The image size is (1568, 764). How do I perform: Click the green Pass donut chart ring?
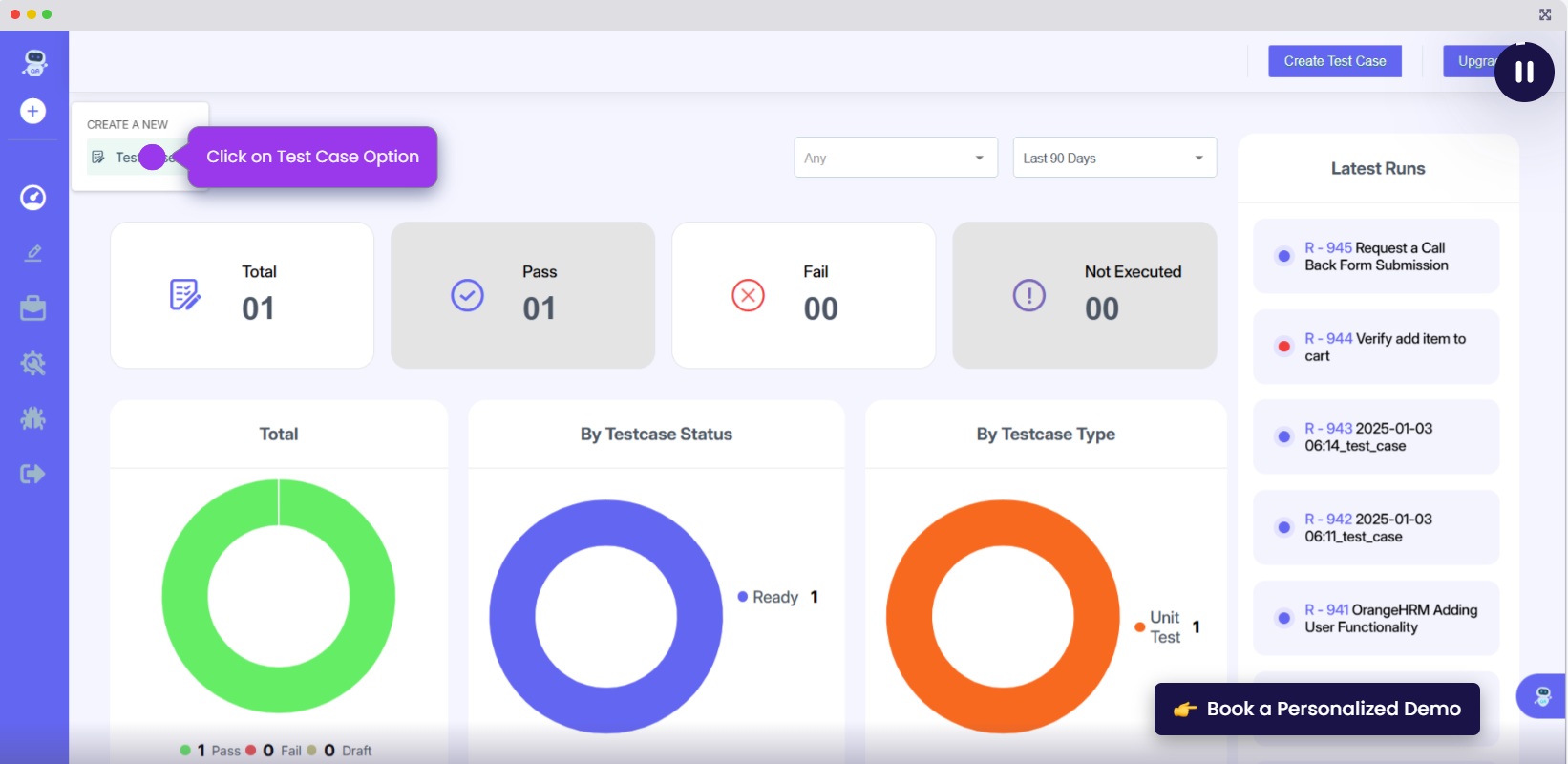182,597
